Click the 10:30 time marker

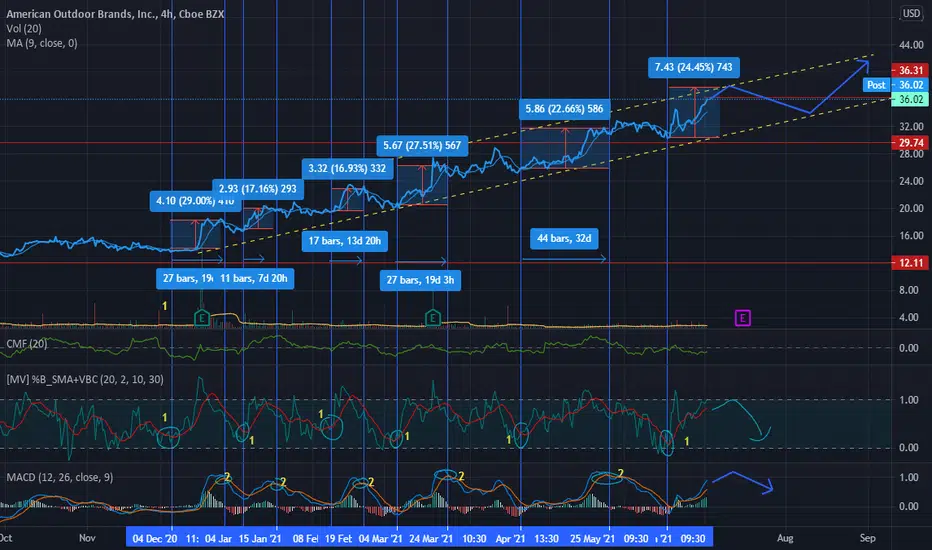[x=474, y=539]
